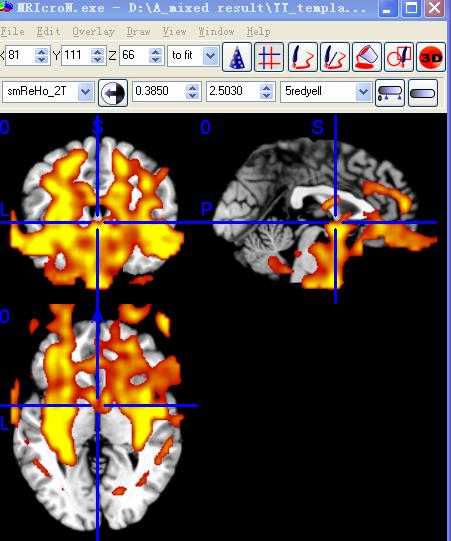Select the pen erase draw tool icon

pos(335,57)
